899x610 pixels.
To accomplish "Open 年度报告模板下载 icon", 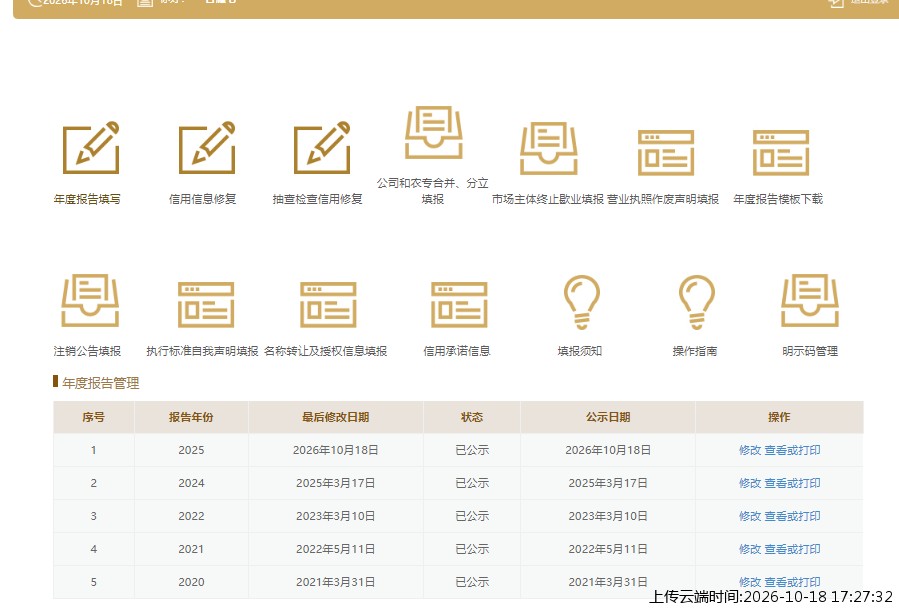I will [x=781, y=152].
